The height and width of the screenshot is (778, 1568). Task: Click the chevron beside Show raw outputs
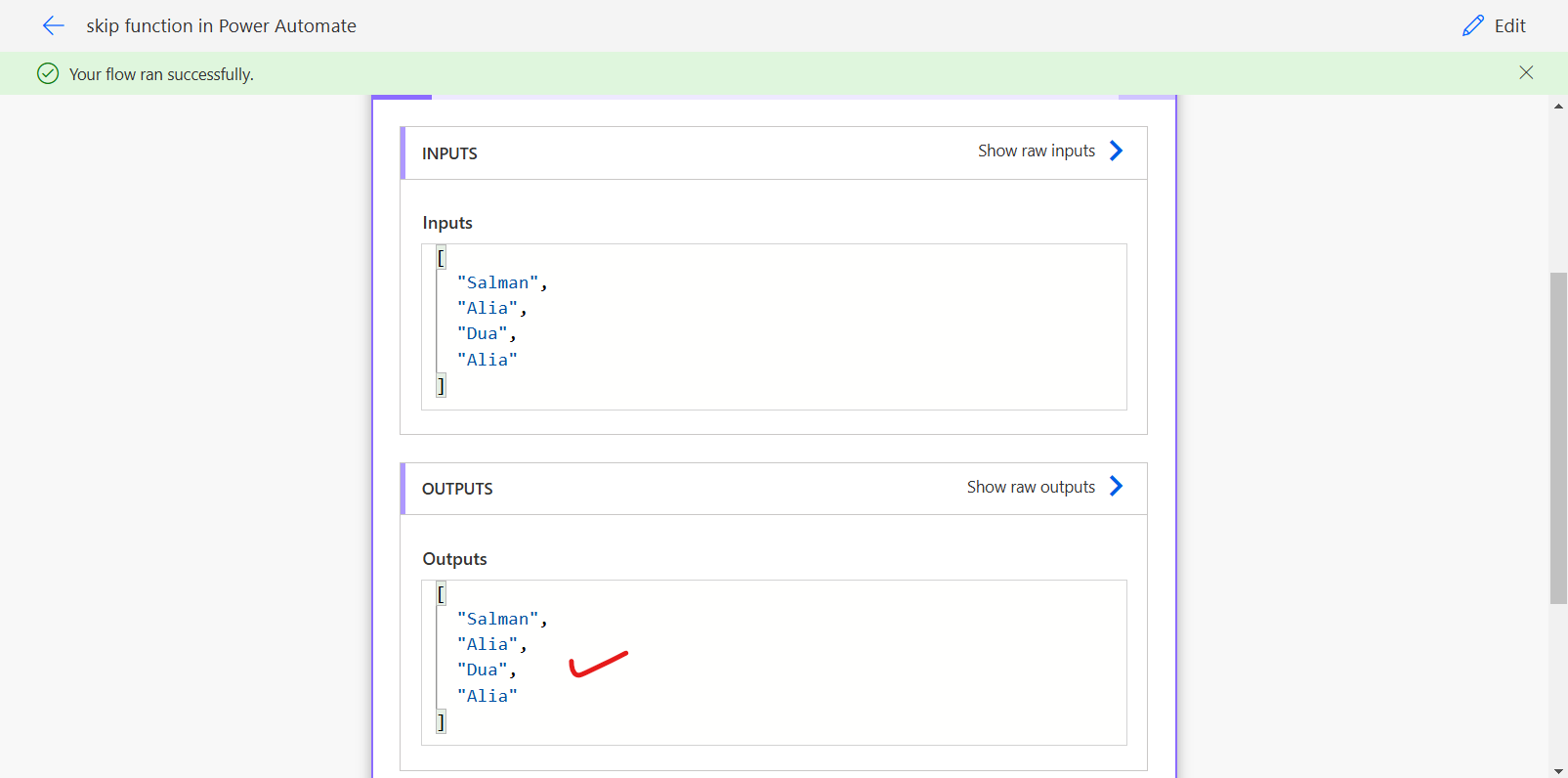coord(1117,487)
